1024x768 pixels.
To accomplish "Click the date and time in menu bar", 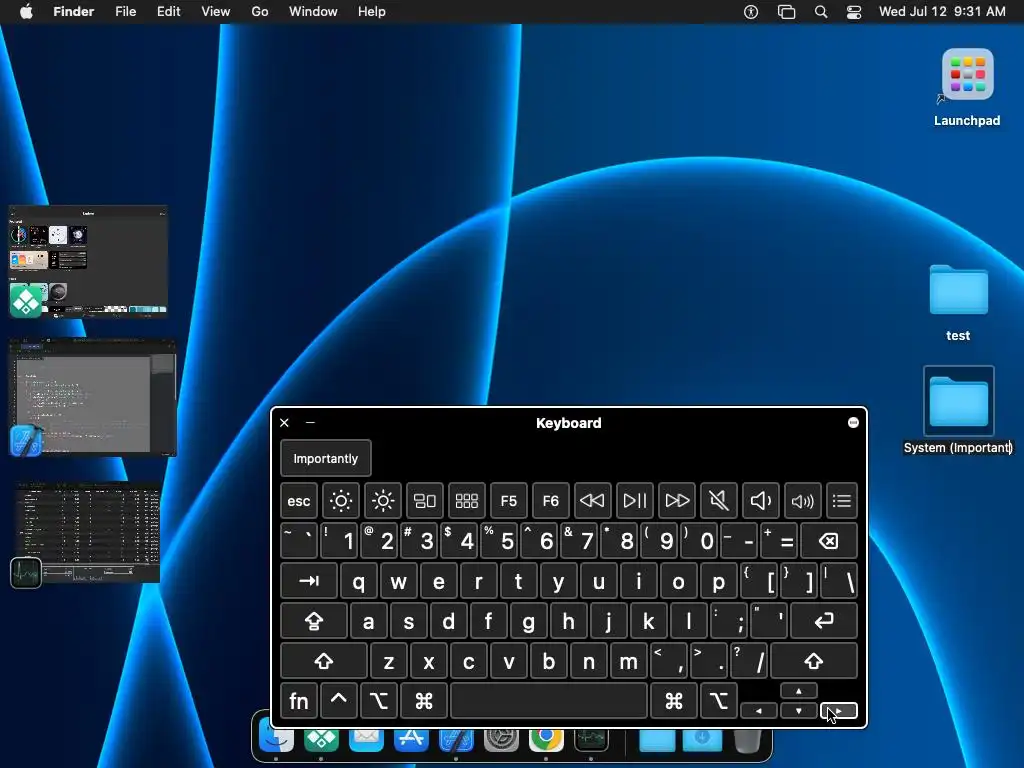I will [942, 12].
